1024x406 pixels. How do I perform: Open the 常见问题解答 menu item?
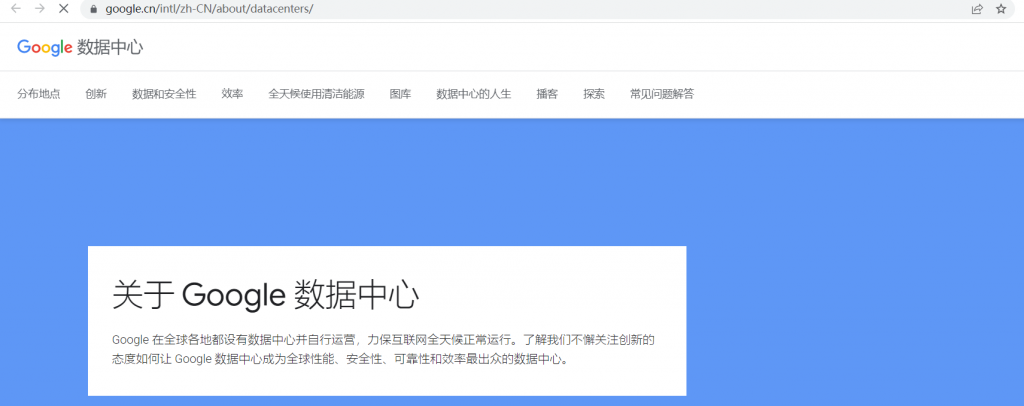(x=662, y=94)
